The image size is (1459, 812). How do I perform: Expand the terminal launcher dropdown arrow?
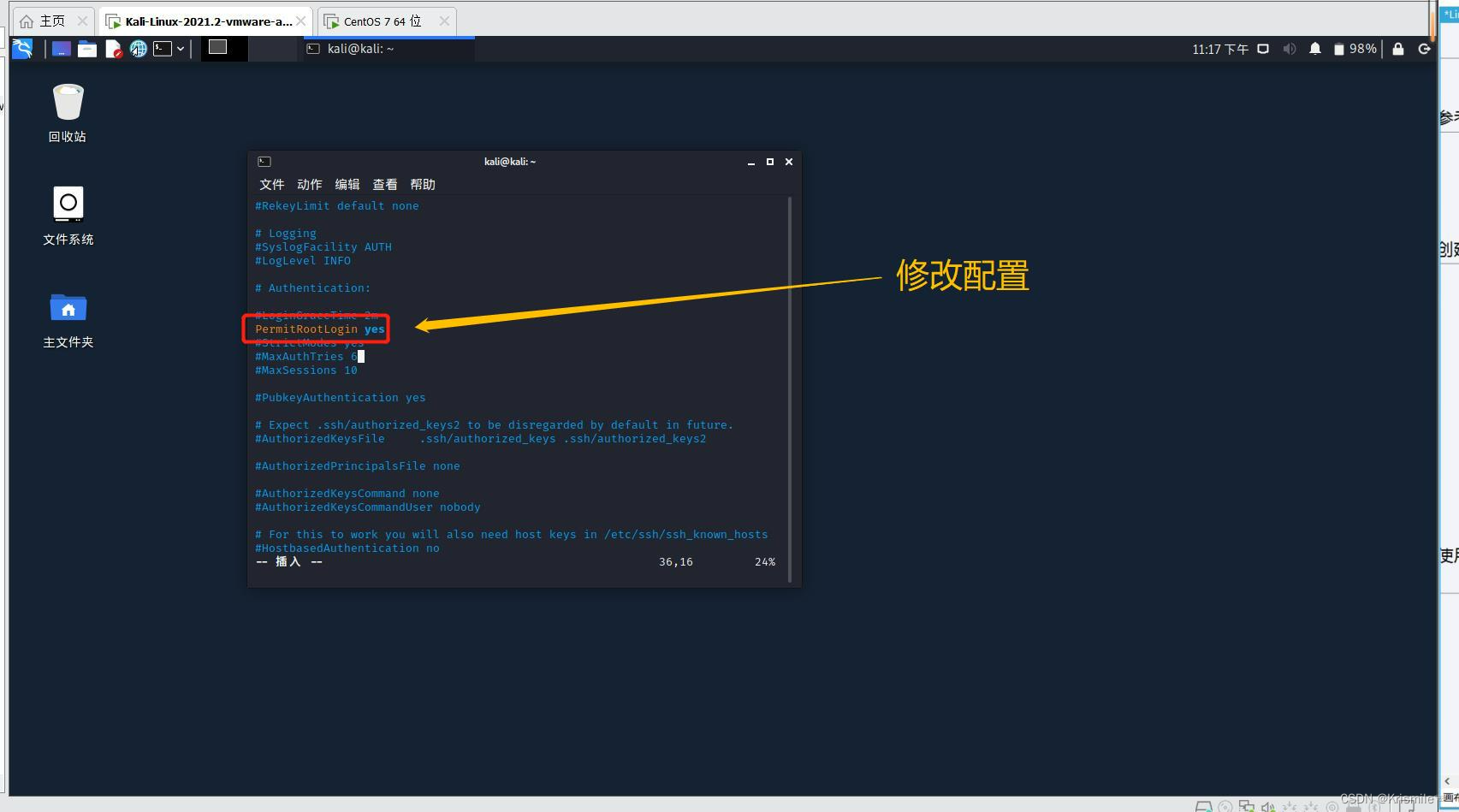click(x=181, y=49)
